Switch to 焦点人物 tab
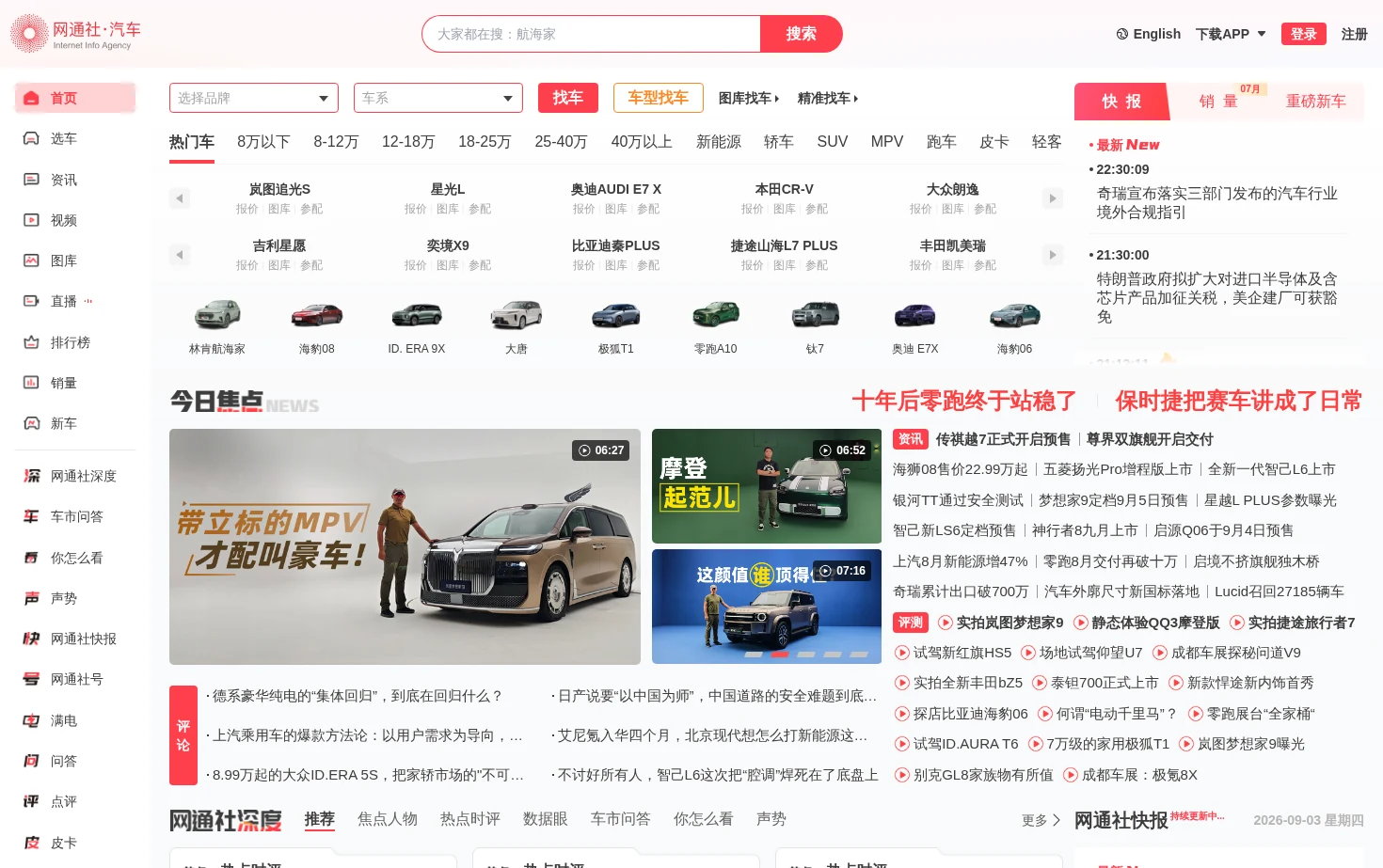The height and width of the screenshot is (868, 1383). pyautogui.click(x=388, y=819)
